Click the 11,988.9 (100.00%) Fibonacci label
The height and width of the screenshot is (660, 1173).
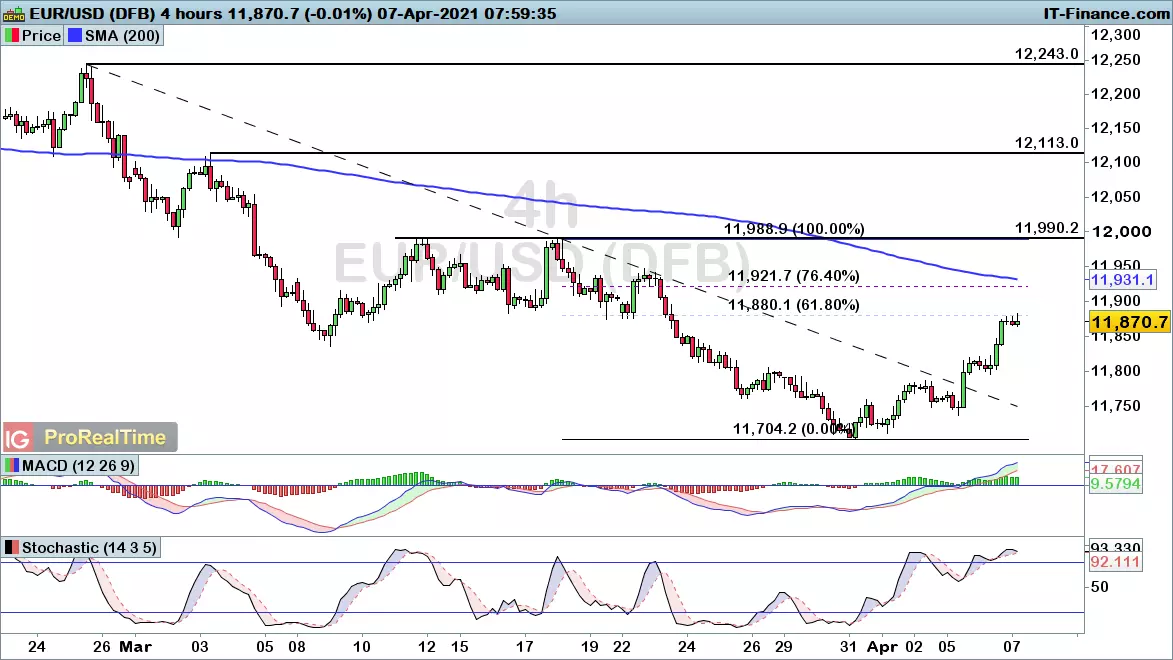(x=794, y=228)
